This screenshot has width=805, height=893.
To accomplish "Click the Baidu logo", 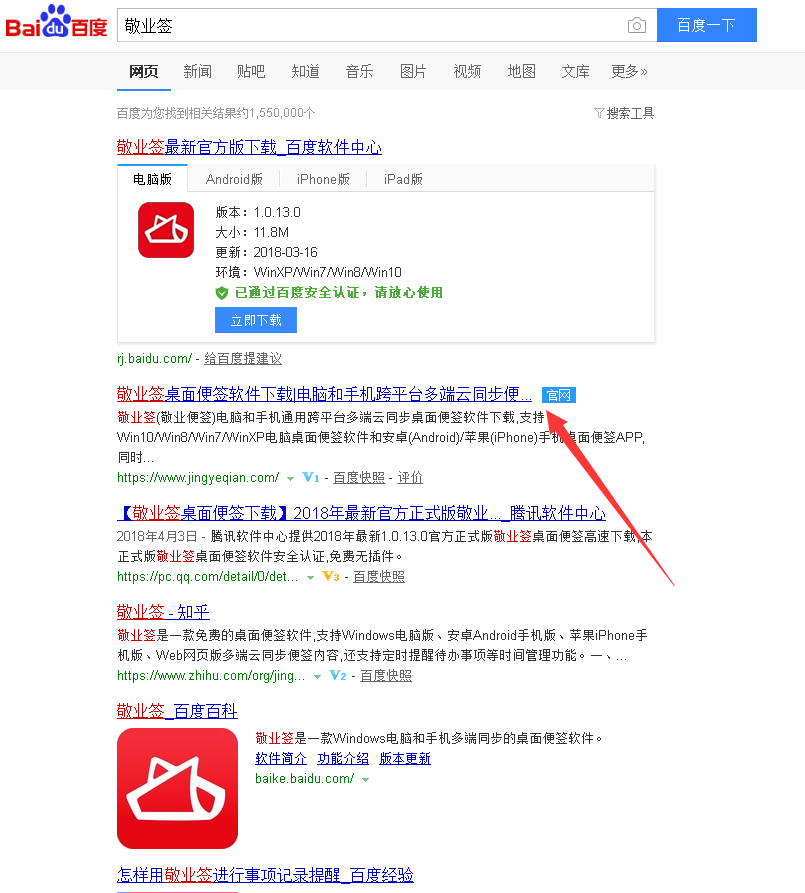I will point(56,22).
